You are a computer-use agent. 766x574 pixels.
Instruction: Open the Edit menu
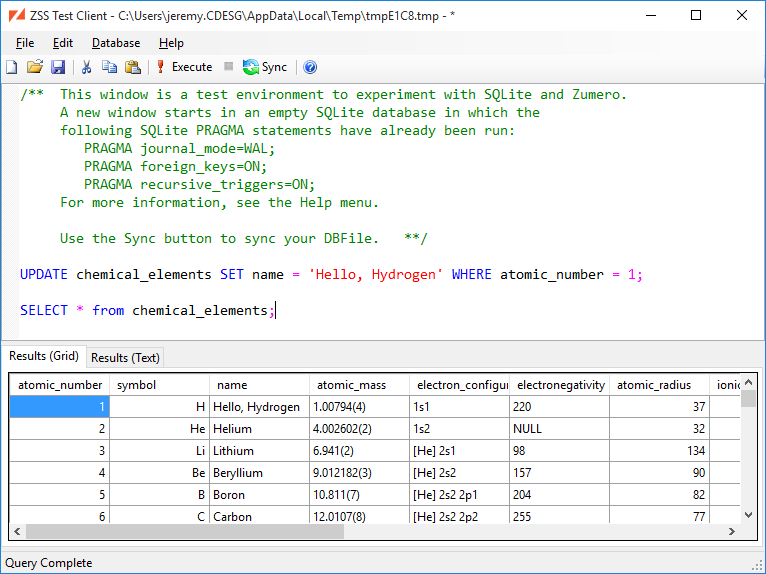[x=63, y=43]
